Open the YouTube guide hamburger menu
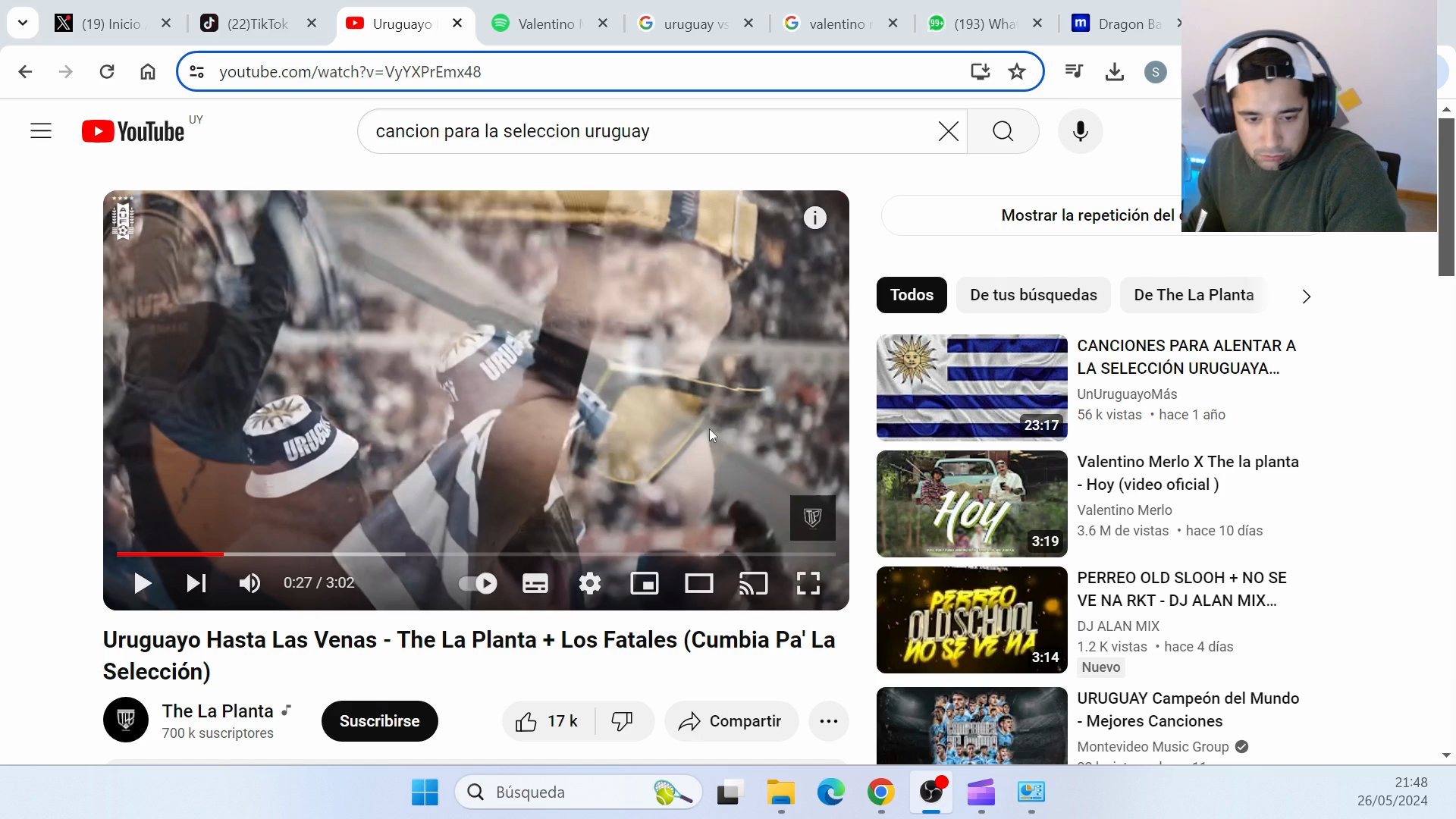This screenshot has height=819, width=1456. pyautogui.click(x=41, y=131)
